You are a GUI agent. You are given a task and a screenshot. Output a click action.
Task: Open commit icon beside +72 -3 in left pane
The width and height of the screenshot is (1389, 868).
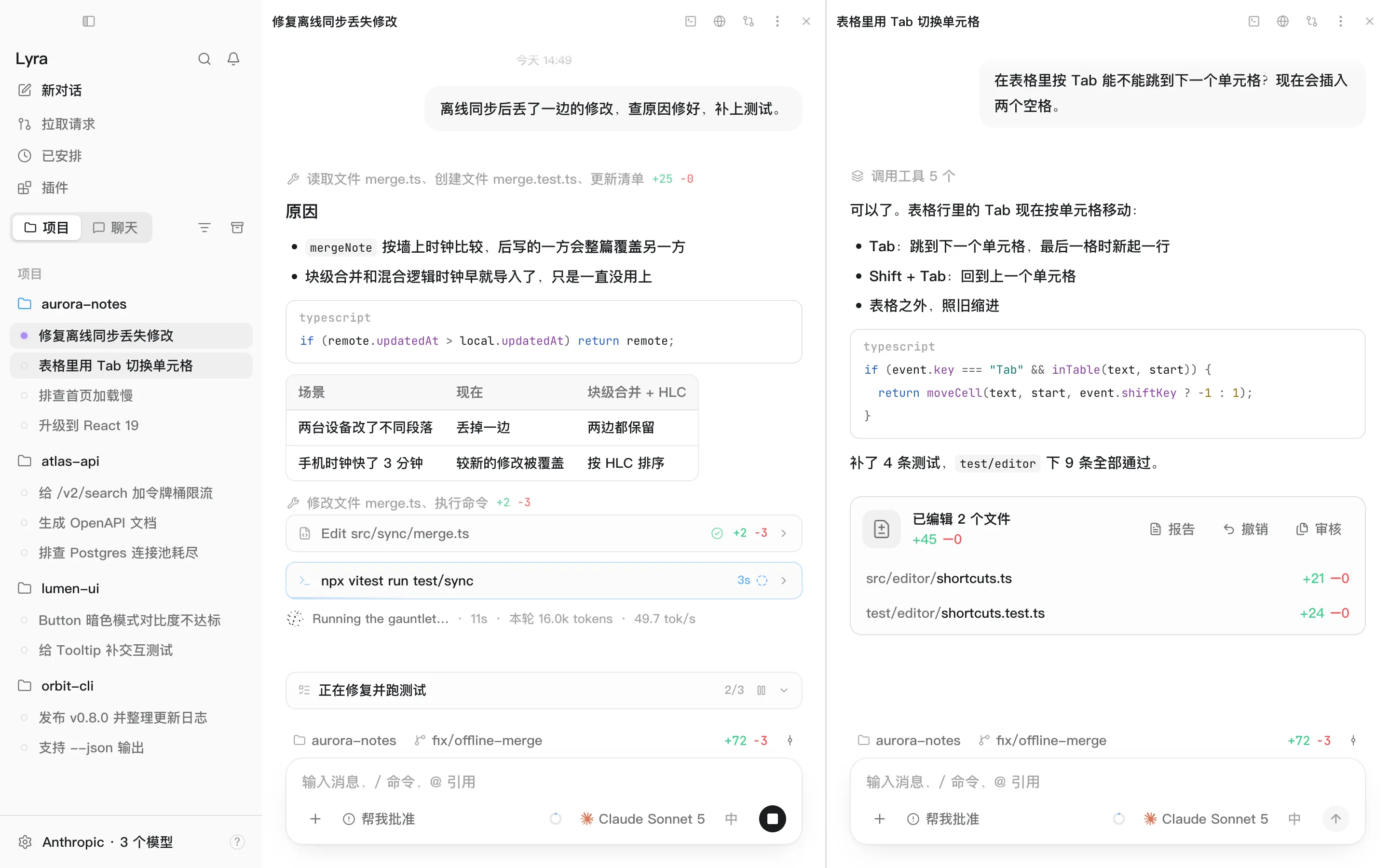click(x=790, y=741)
